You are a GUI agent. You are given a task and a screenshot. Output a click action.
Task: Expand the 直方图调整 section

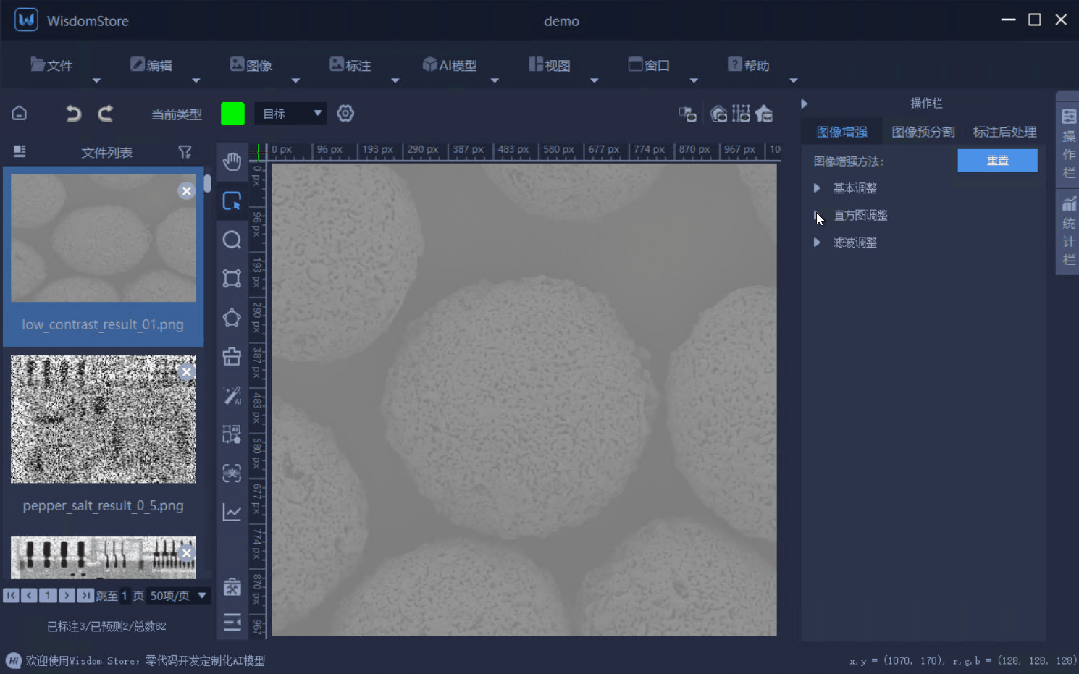pyautogui.click(x=817, y=215)
